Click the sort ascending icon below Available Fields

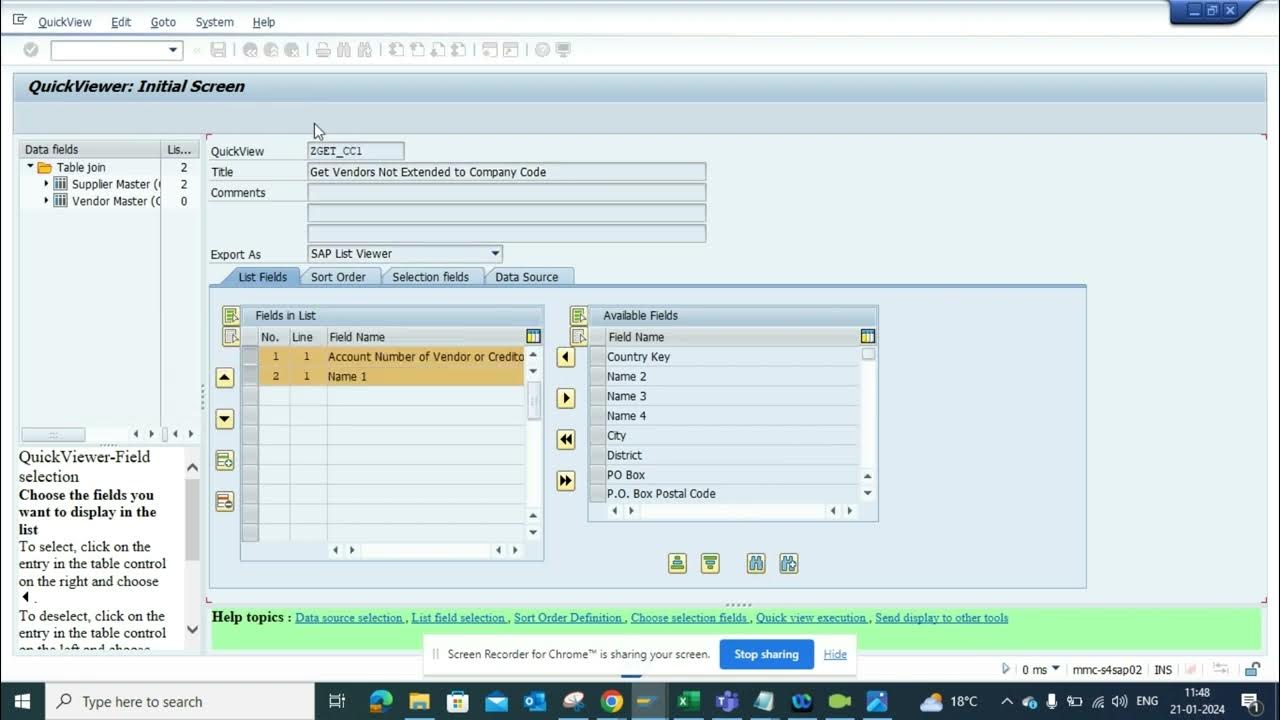pyautogui.click(x=678, y=564)
